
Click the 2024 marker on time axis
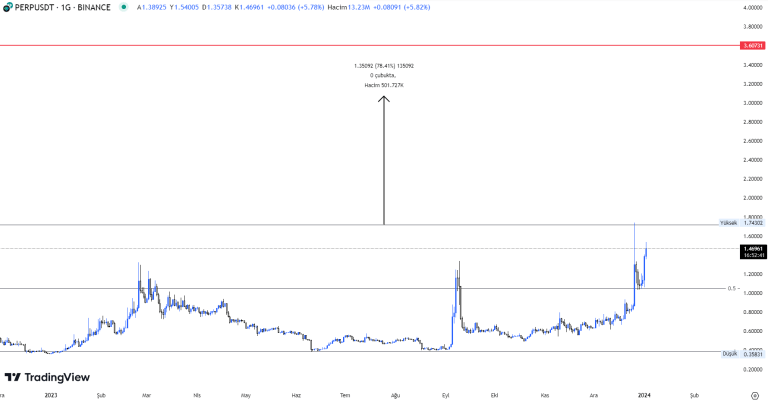point(643,395)
